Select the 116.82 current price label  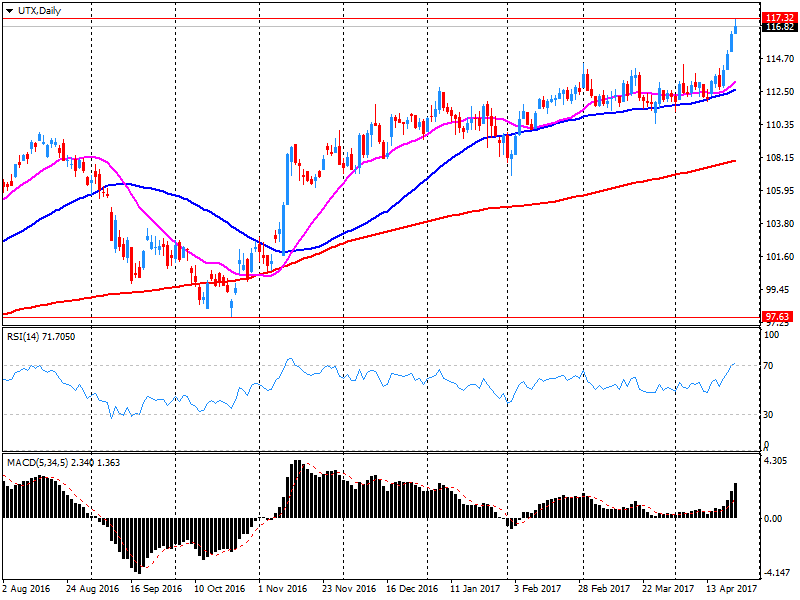pos(780,27)
